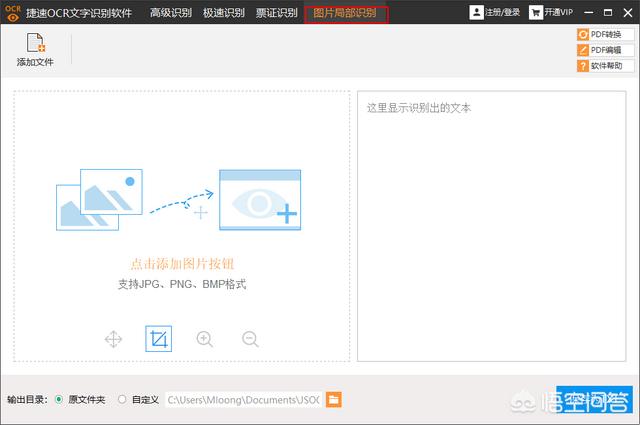
Task: Click the zoom in magnifier icon
Action: [x=204, y=339]
